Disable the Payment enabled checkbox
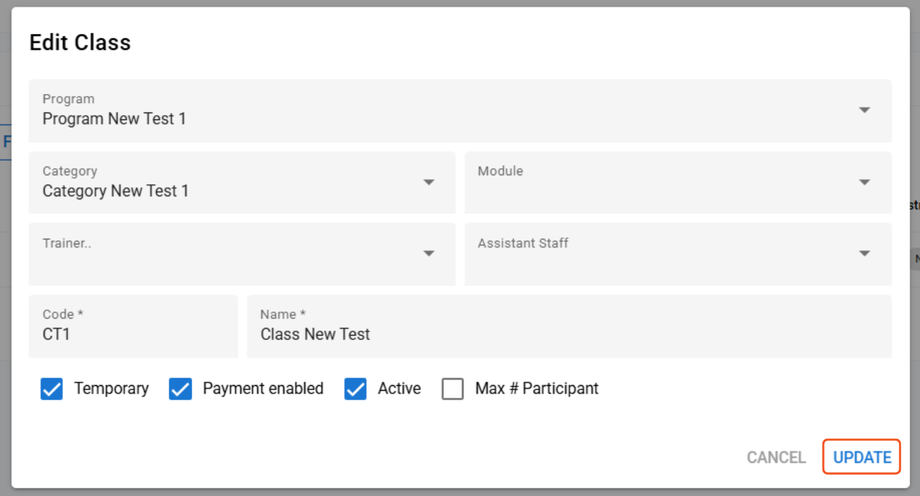920x496 pixels. coord(180,389)
